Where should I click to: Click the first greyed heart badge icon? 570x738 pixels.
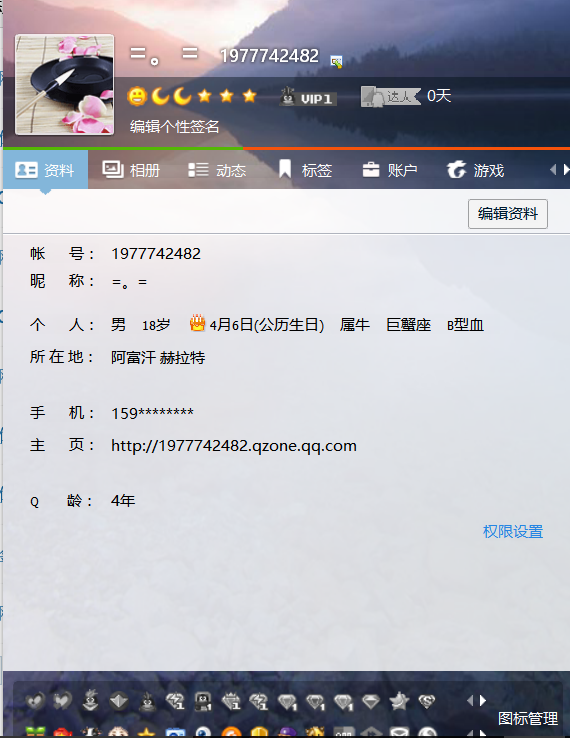click(35, 701)
